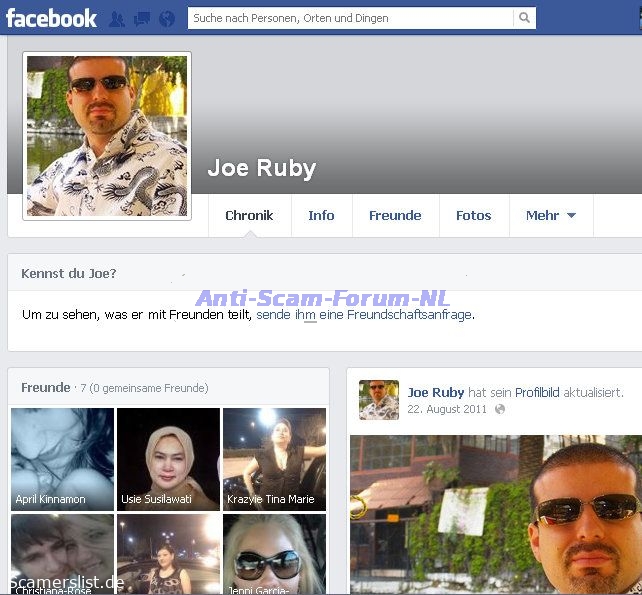The width and height of the screenshot is (642, 595).
Task: Focus the 'Suche nach Personen' search field
Action: coord(350,18)
